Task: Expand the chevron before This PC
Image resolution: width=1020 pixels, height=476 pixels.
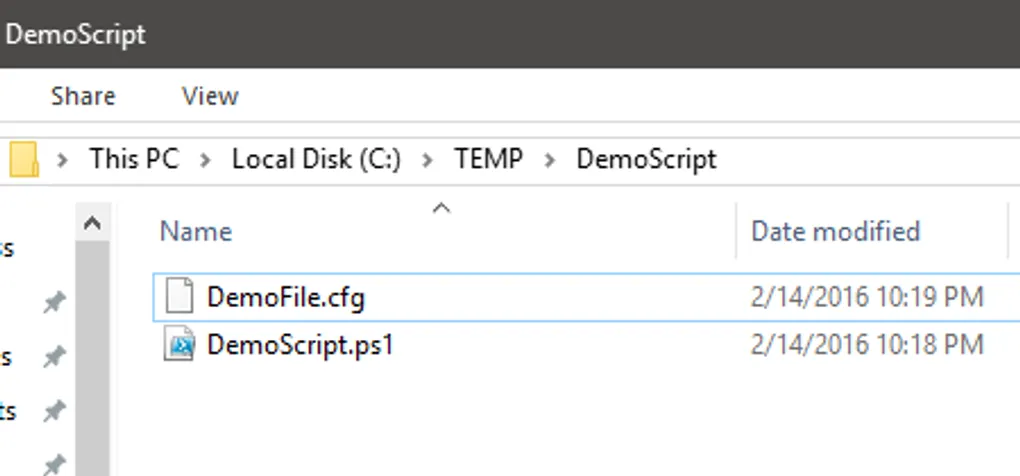Action: coord(63,160)
